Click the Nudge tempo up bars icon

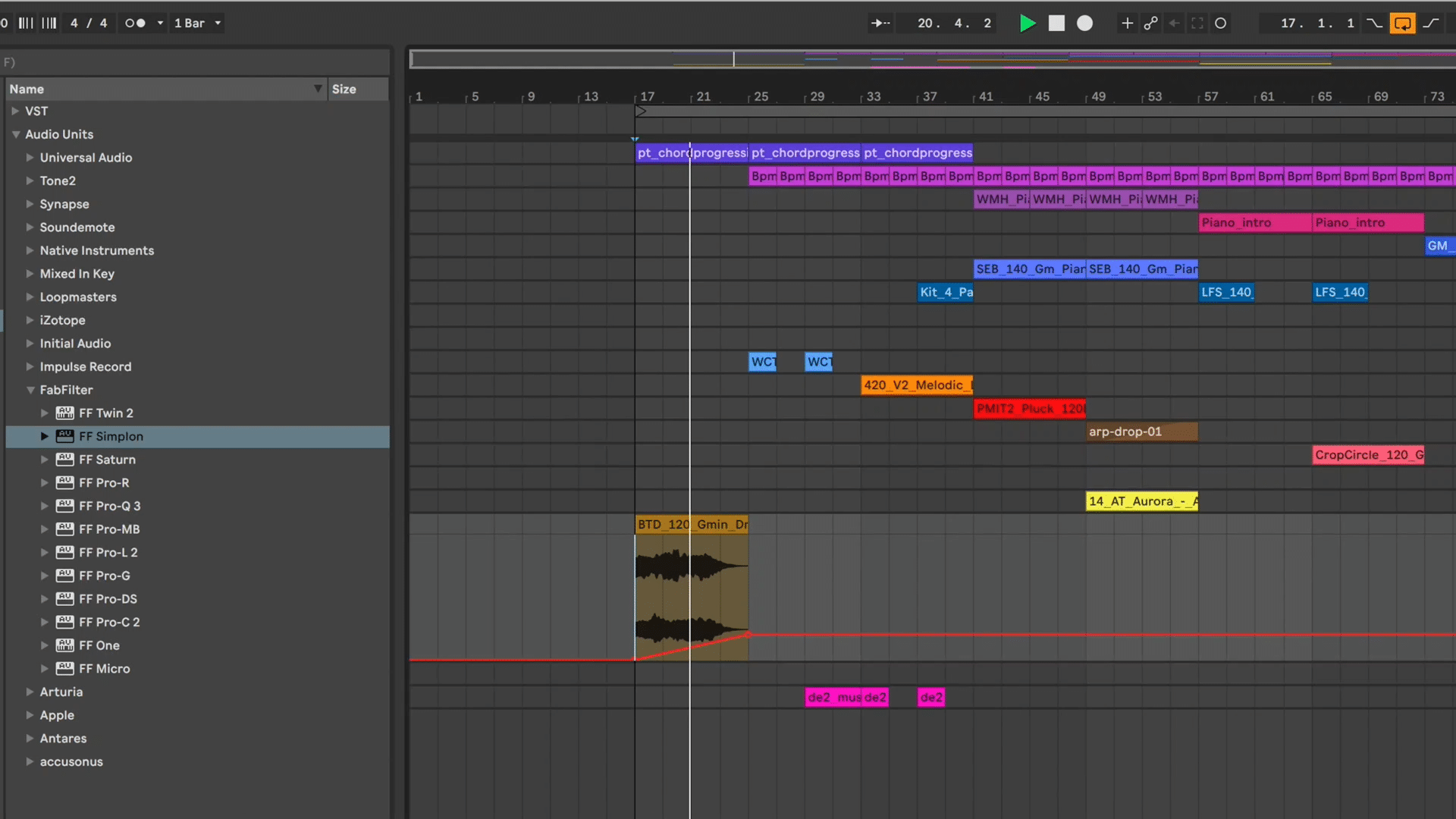[49, 24]
